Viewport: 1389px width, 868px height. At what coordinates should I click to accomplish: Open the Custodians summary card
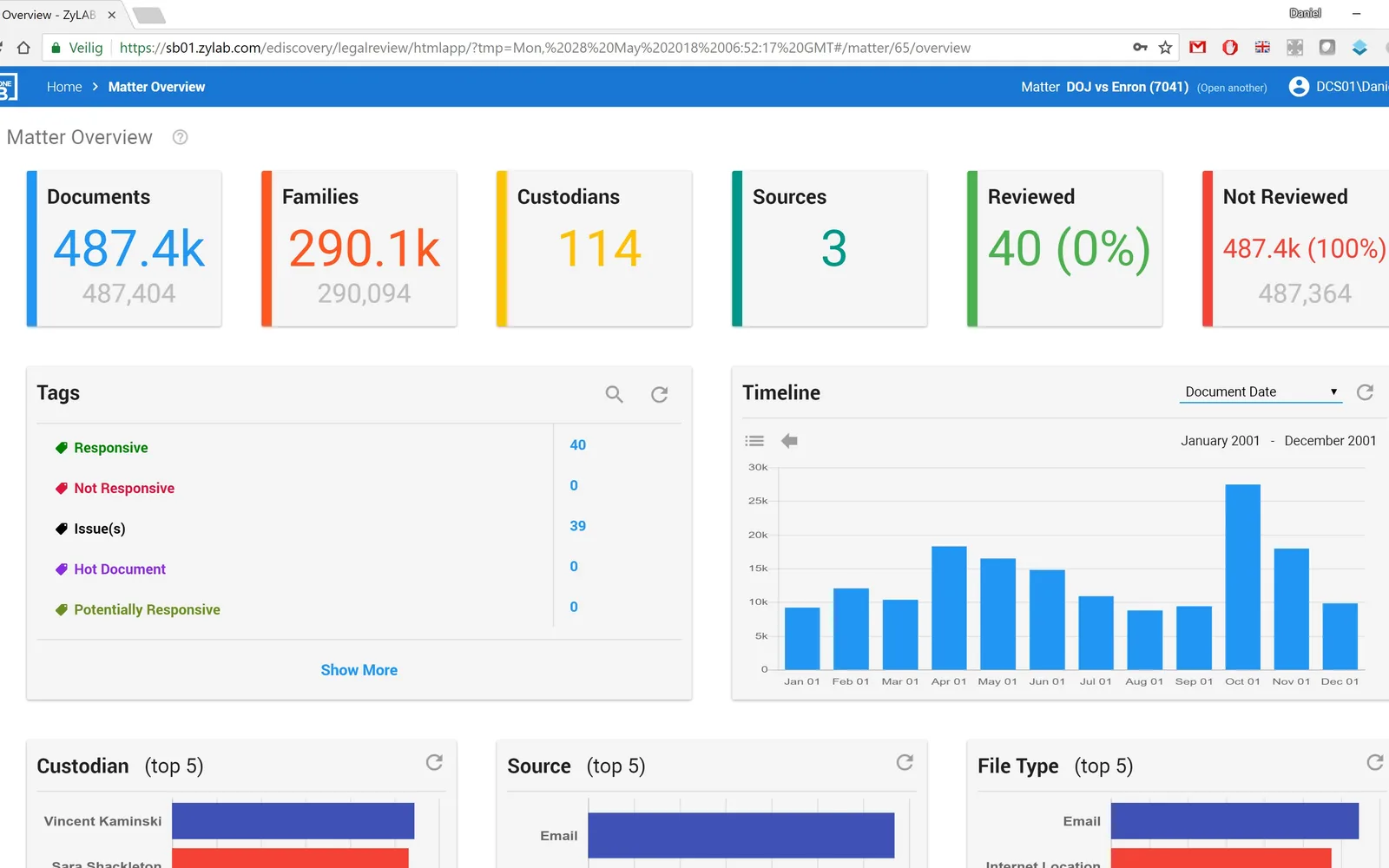pyautogui.click(x=595, y=248)
